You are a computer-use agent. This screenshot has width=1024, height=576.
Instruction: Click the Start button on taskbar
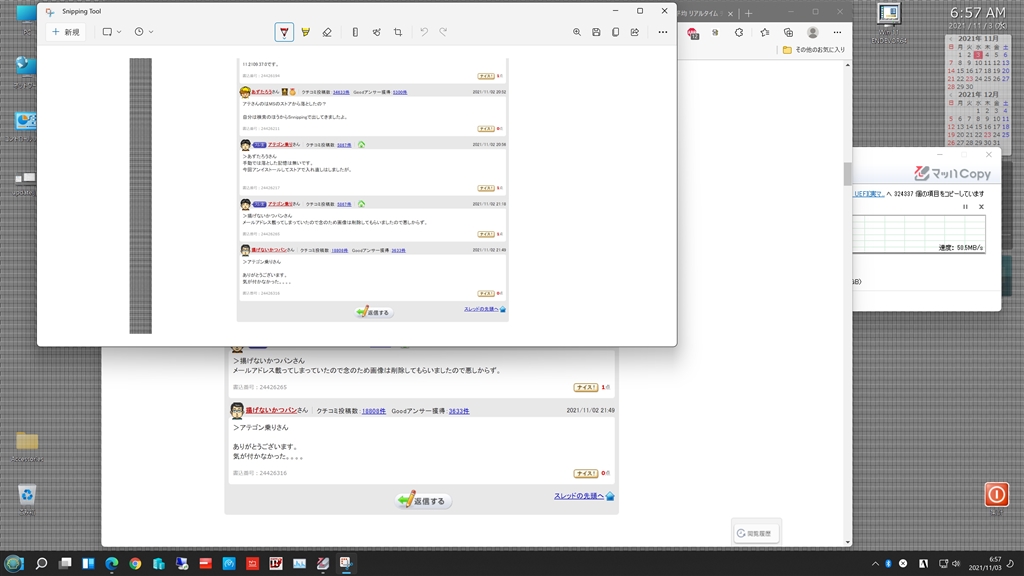[x=14, y=563]
